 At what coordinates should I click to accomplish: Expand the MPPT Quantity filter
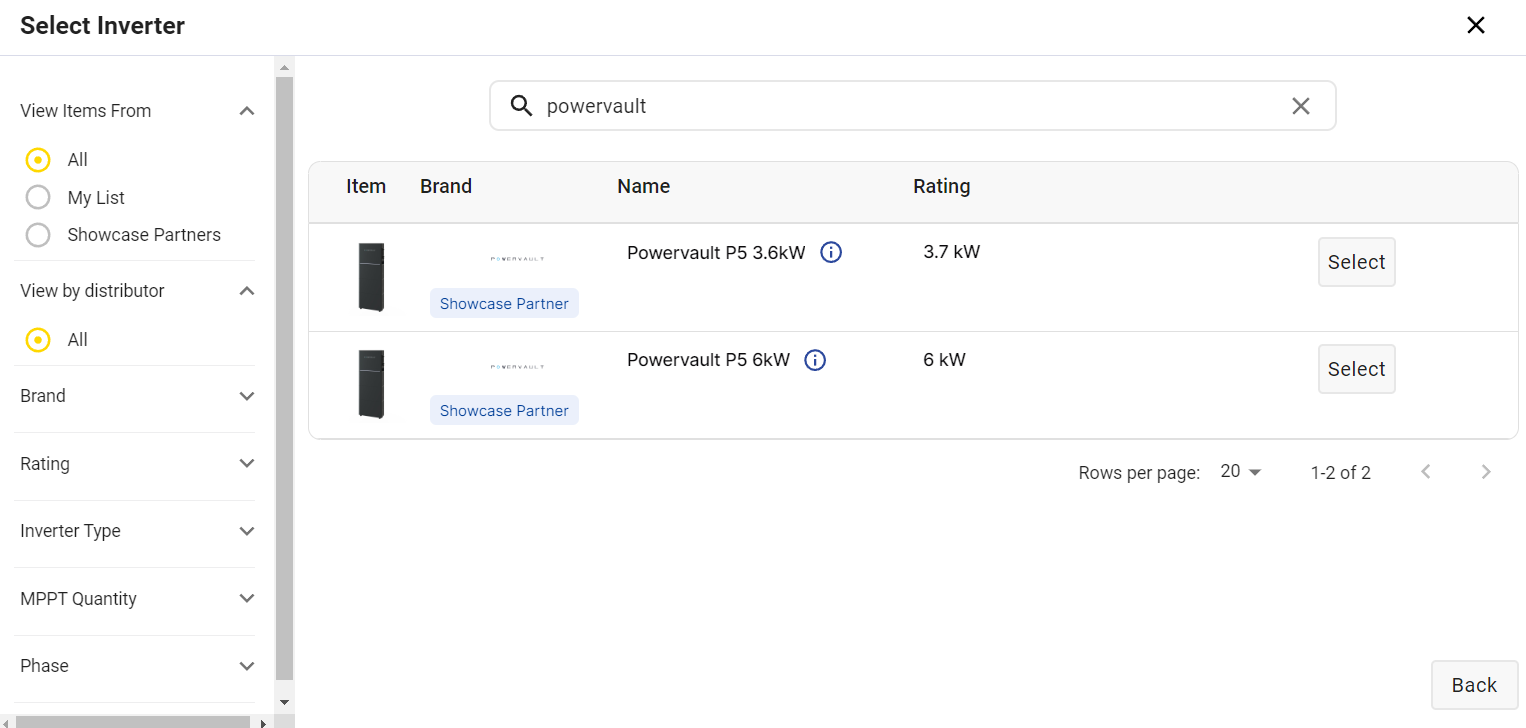point(247,599)
